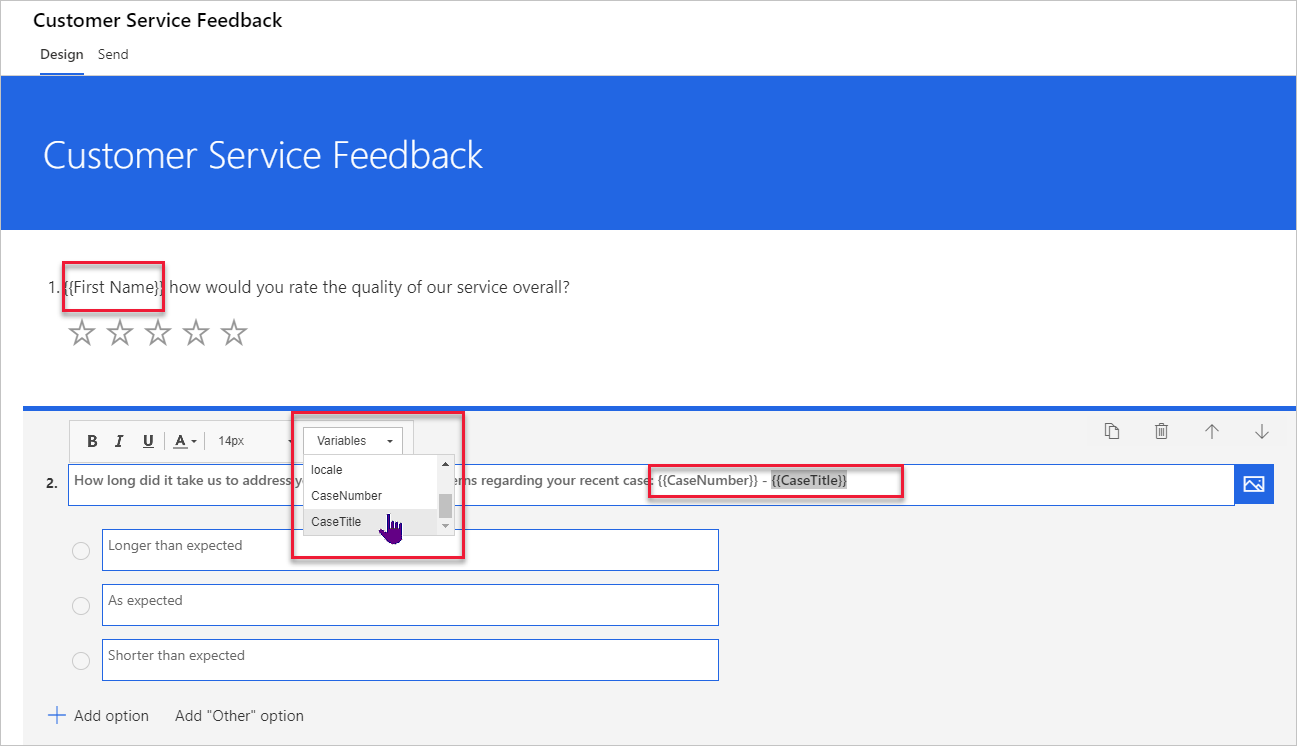Switch to the Design tab
Screen dimensions: 1297x746
[x=62, y=54]
